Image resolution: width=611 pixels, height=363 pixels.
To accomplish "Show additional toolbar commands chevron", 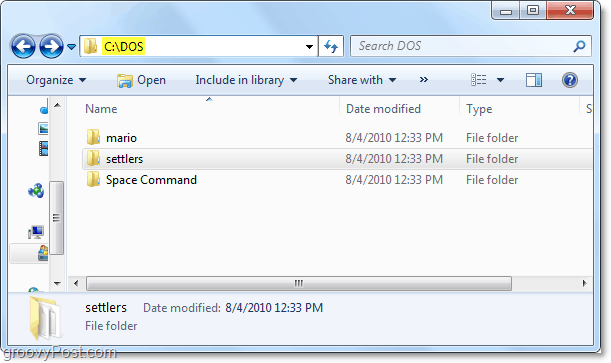I will point(424,80).
